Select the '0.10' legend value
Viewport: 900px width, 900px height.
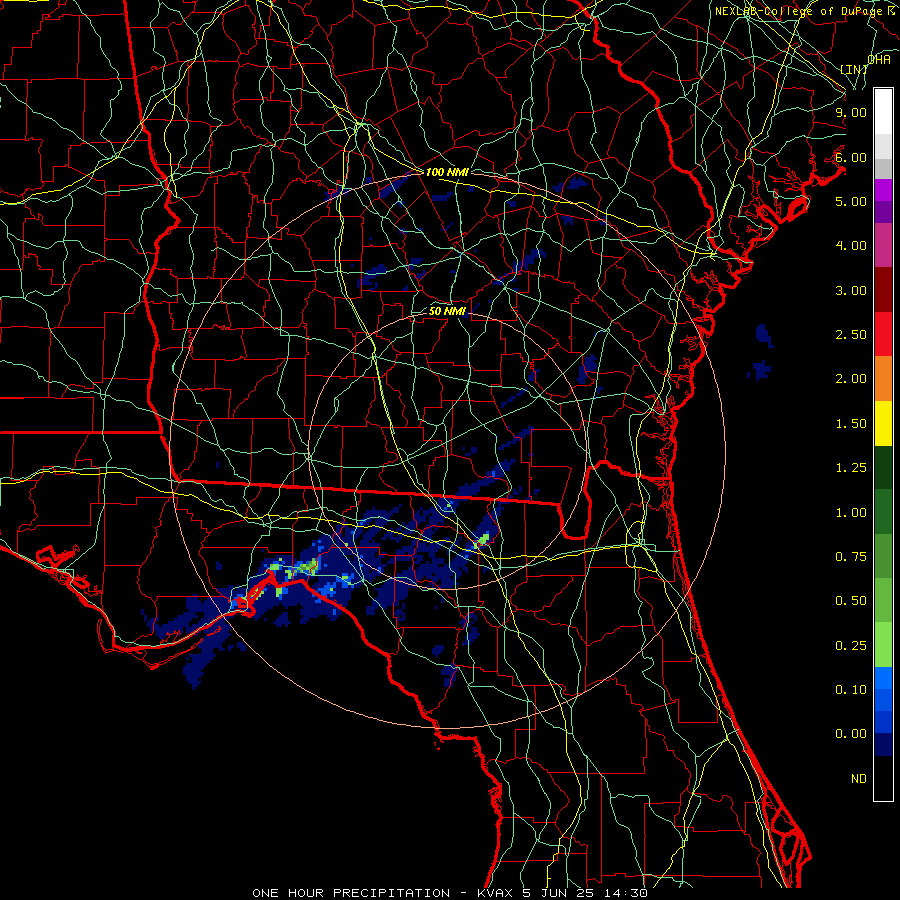[851, 690]
